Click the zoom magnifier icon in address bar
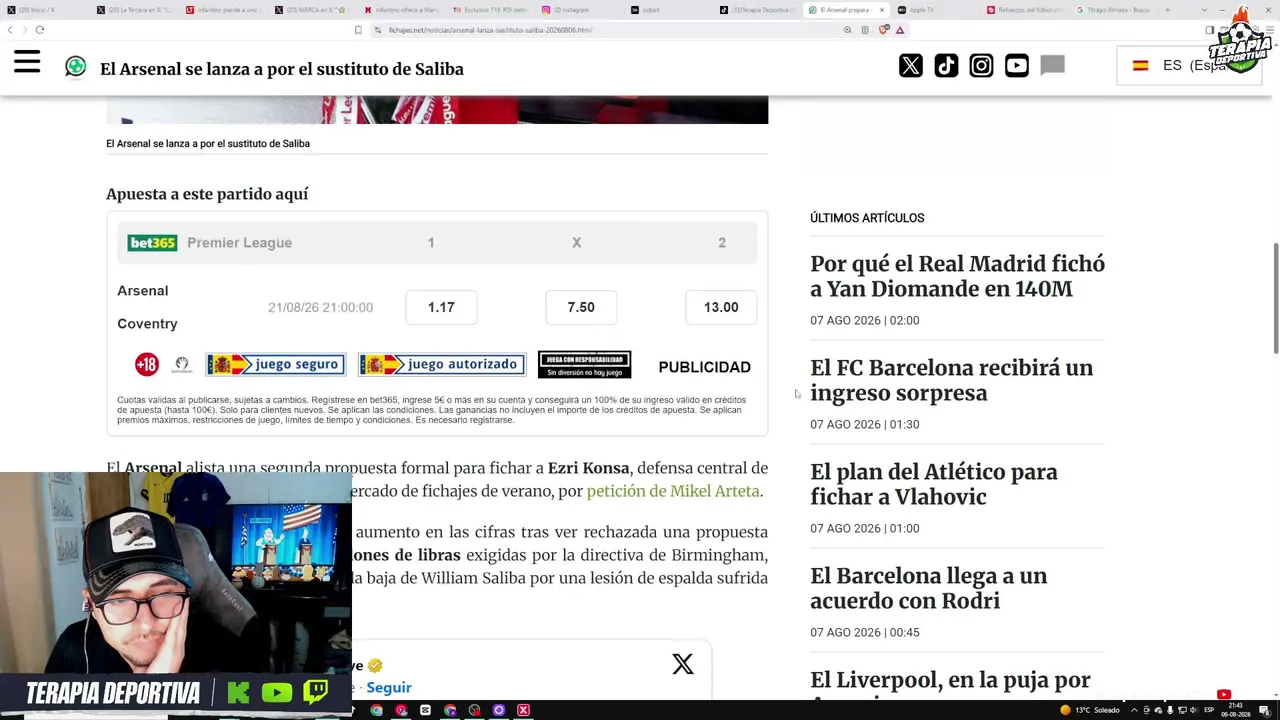The width and height of the screenshot is (1280, 720). click(x=847, y=30)
